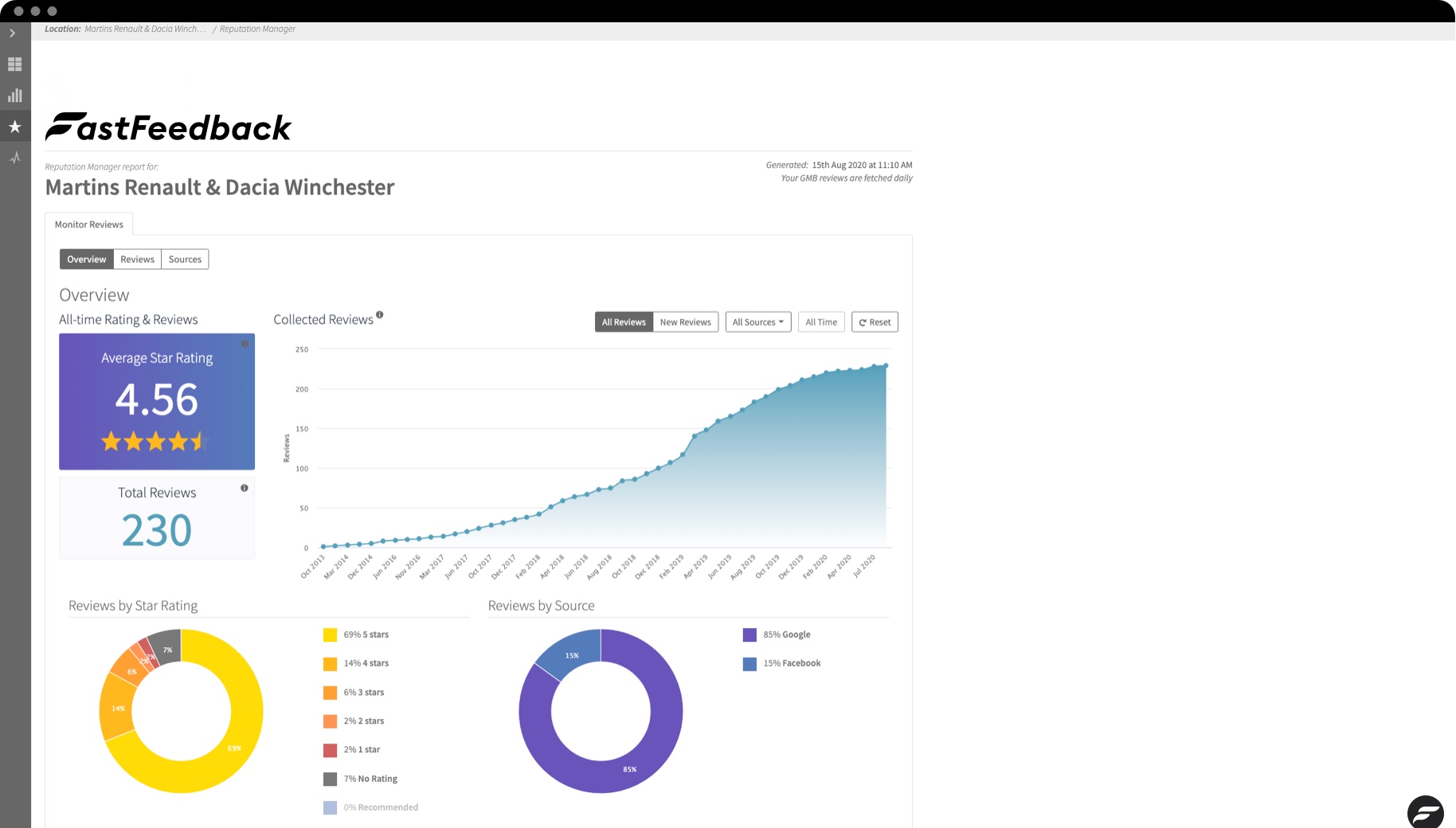This screenshot has height=828, width=1456.
Task: Click the 85% purple donut segment
Action: click(629, 769)
